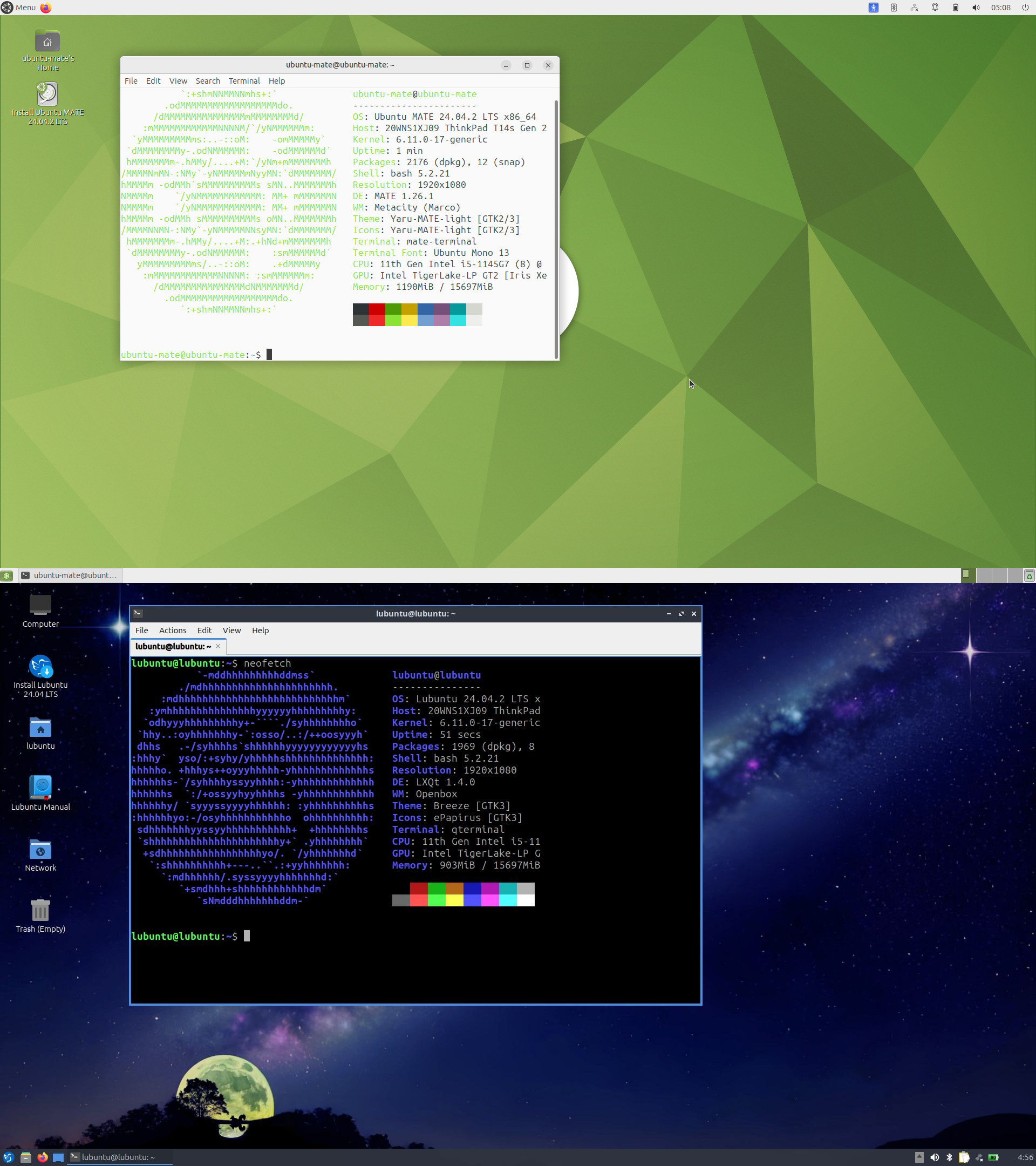Open Bluetooth icon in Lubuntu tray
The width and height of the screenshot is (1036, 1166).
click(949, 1157)
